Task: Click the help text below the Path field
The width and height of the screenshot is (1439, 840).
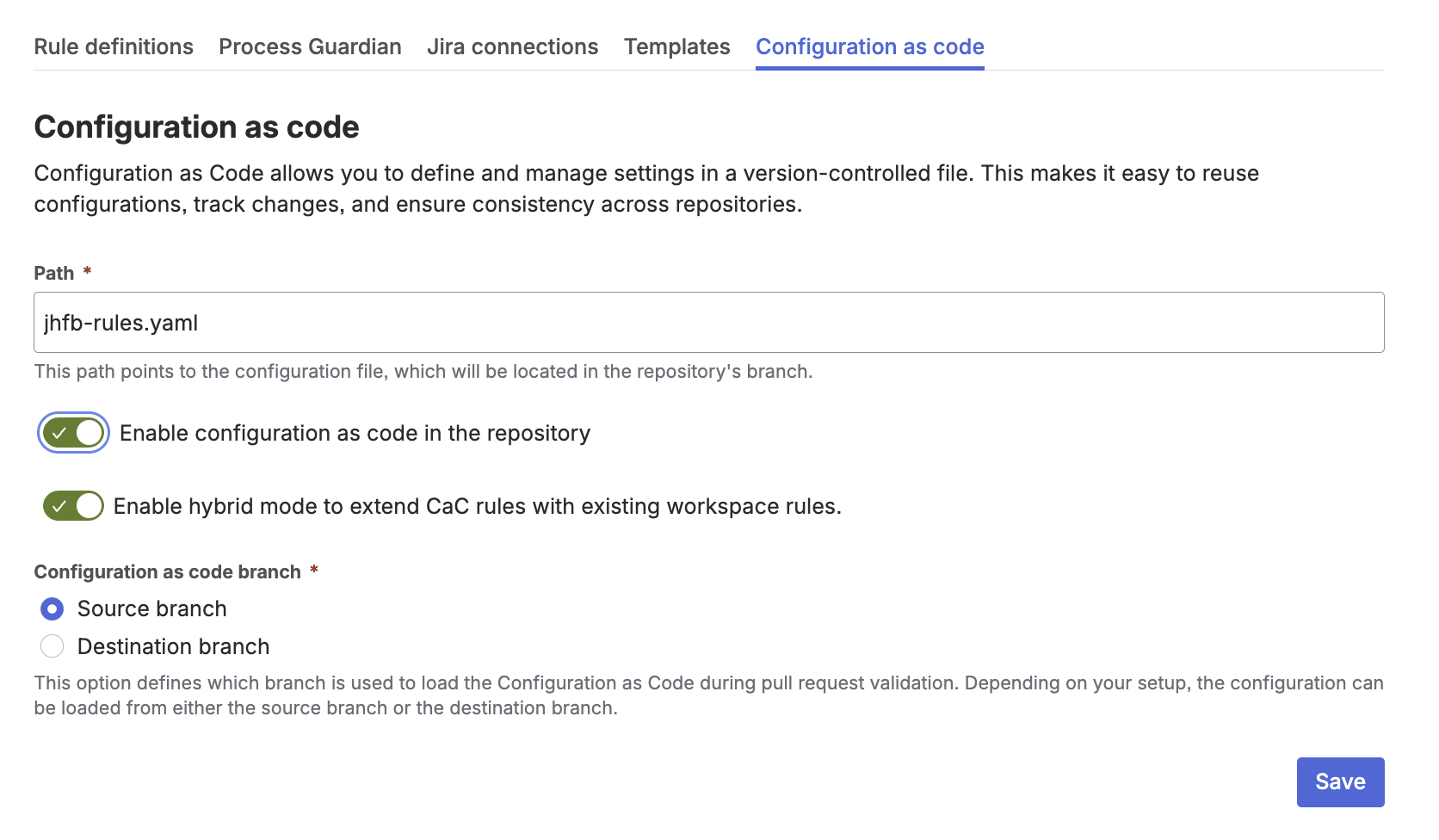Action: (x=423, y=372)
